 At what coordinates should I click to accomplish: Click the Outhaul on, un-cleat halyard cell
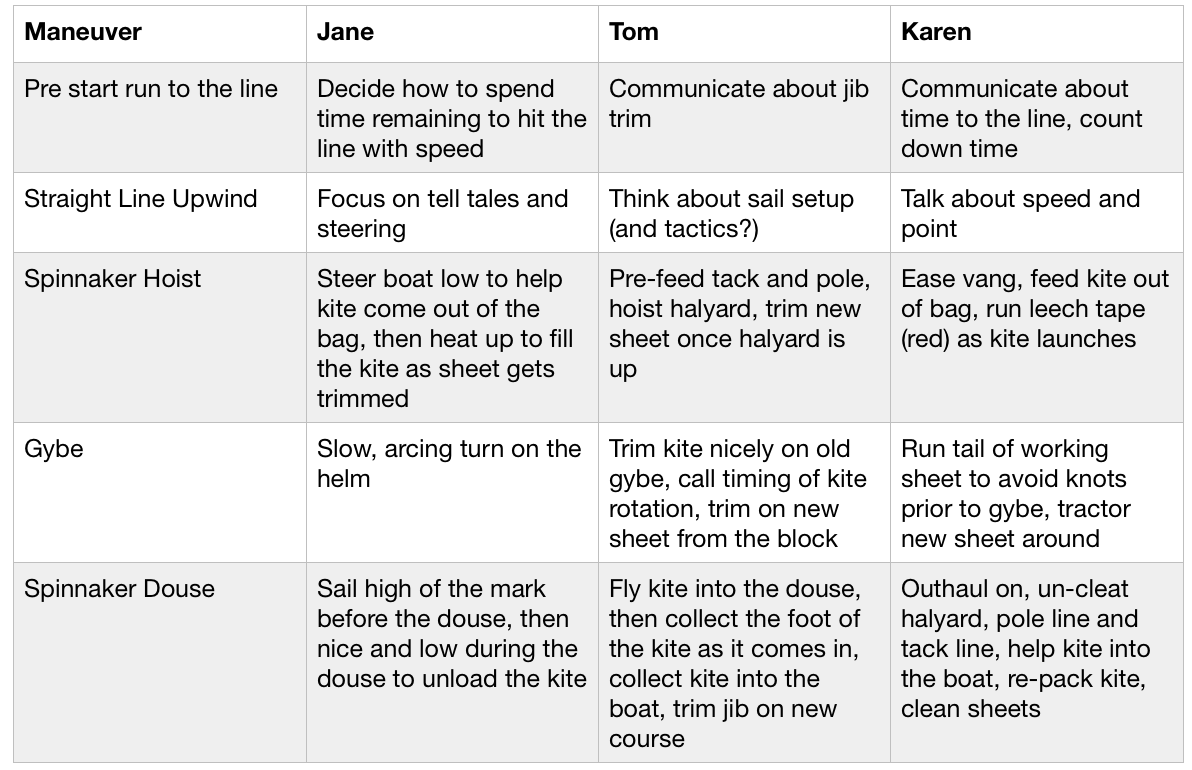(x=1037, y=662)
